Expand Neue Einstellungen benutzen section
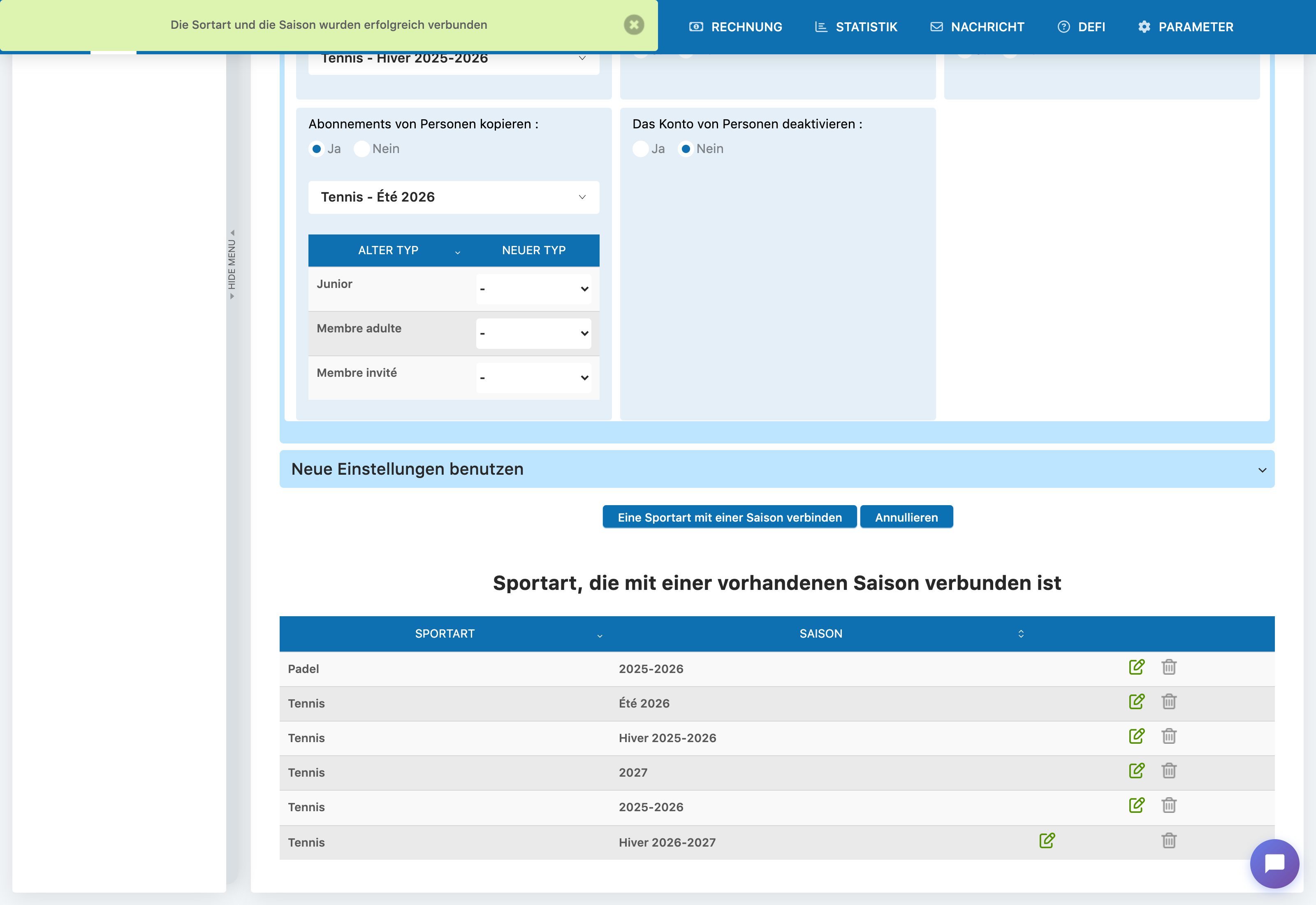 [x=776, y=469]
